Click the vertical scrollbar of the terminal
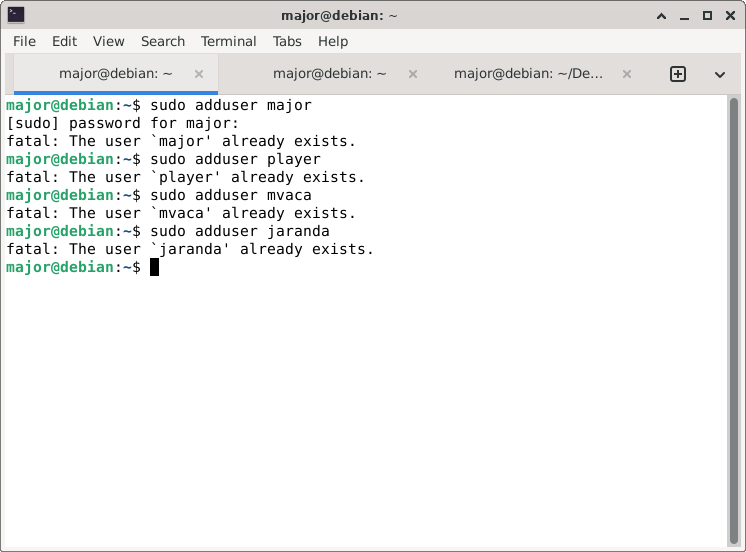The image size is (746, 552). 734,320
